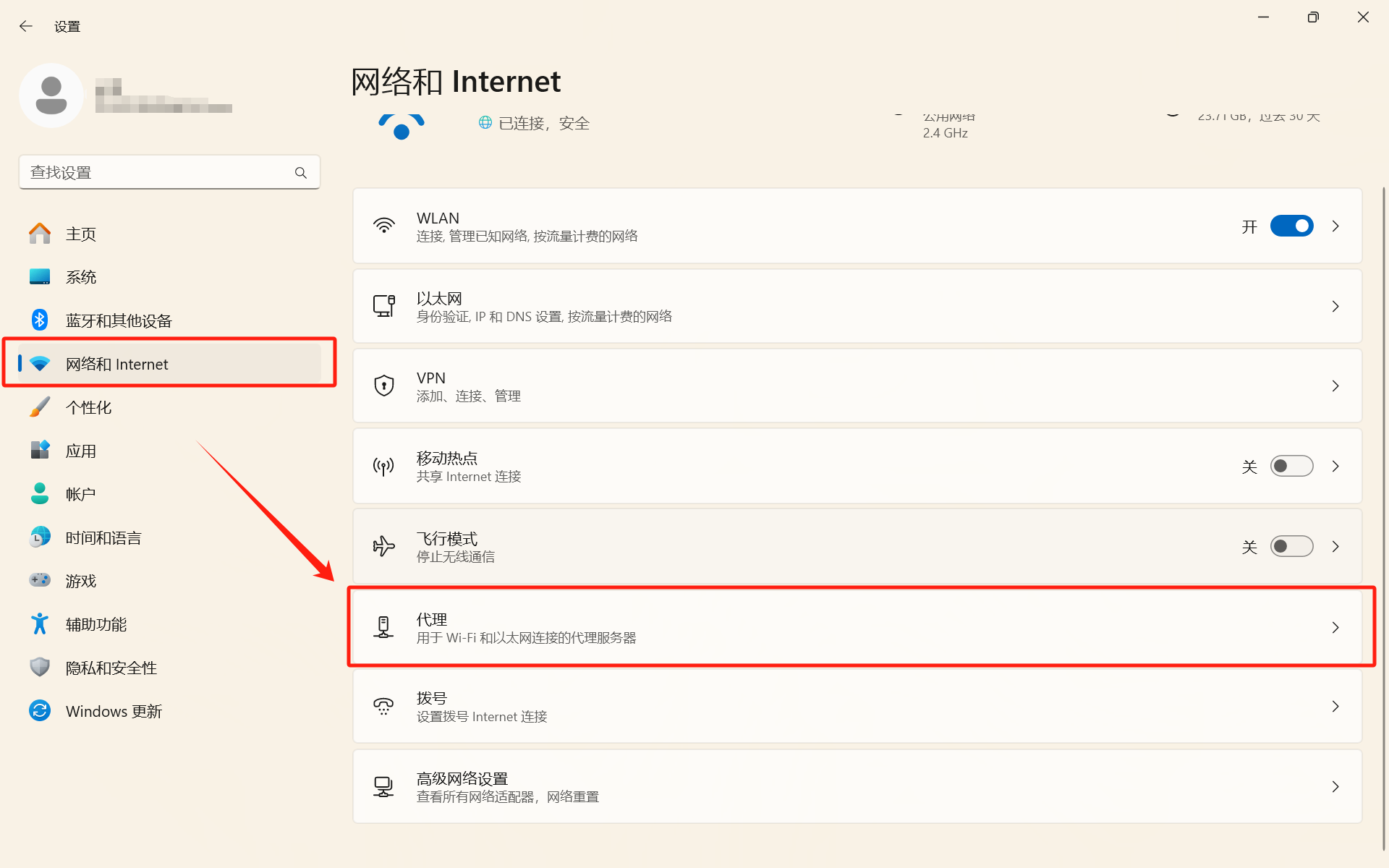Click the proxy server icon
The height and width of the screenshot is (868, 1389).
(x=383, y=626)
